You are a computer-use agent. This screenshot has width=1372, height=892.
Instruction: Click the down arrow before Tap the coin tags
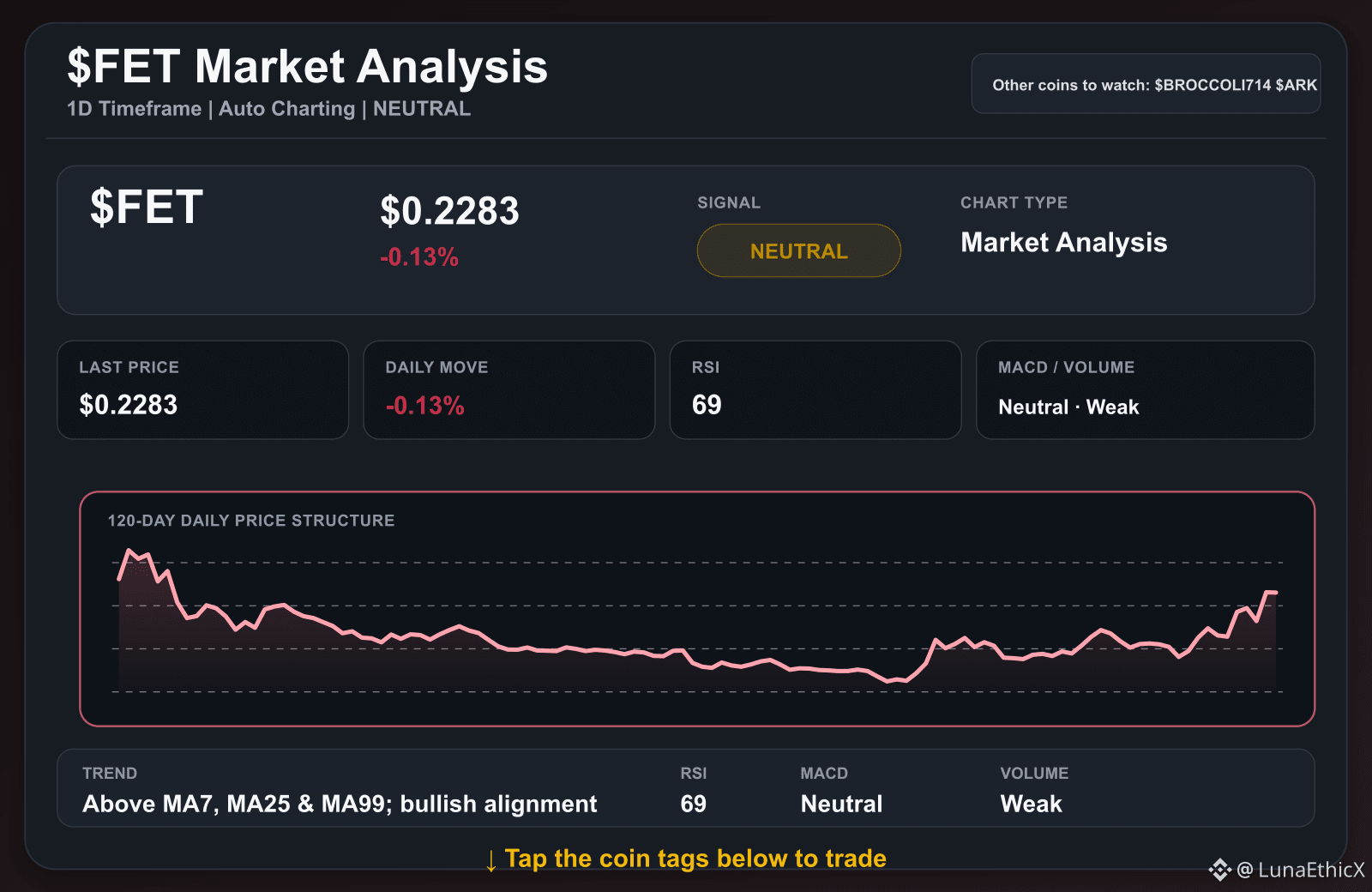click(x=490, y=860)
